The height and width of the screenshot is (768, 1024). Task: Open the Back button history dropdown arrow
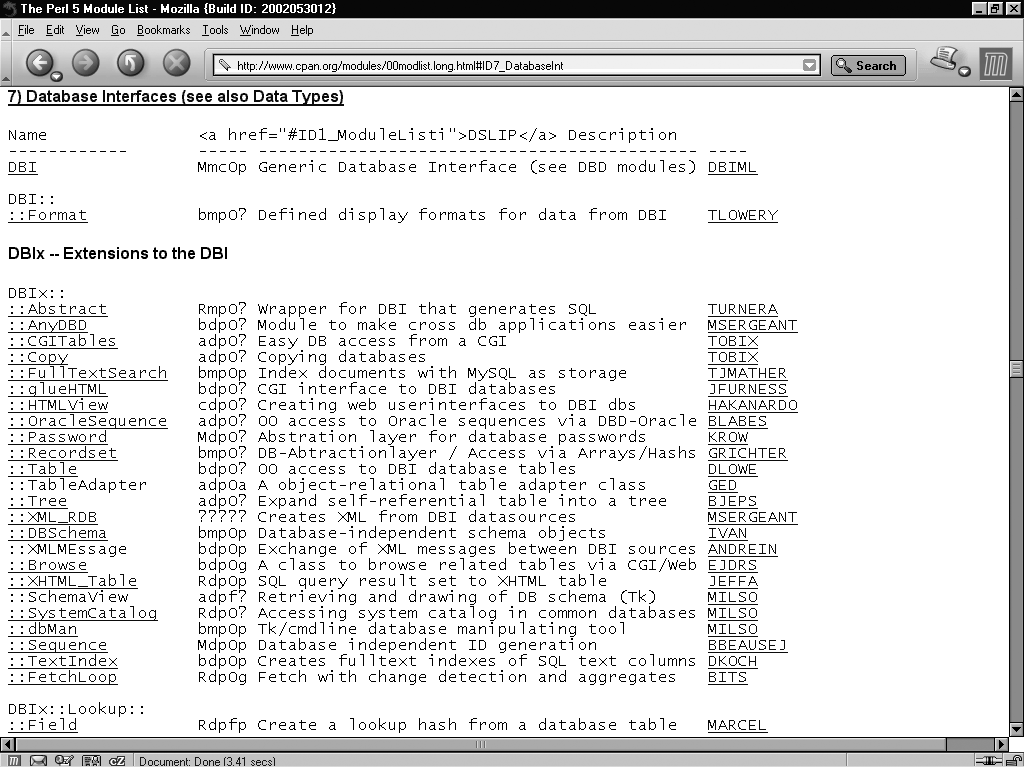[x=56, y=76]
